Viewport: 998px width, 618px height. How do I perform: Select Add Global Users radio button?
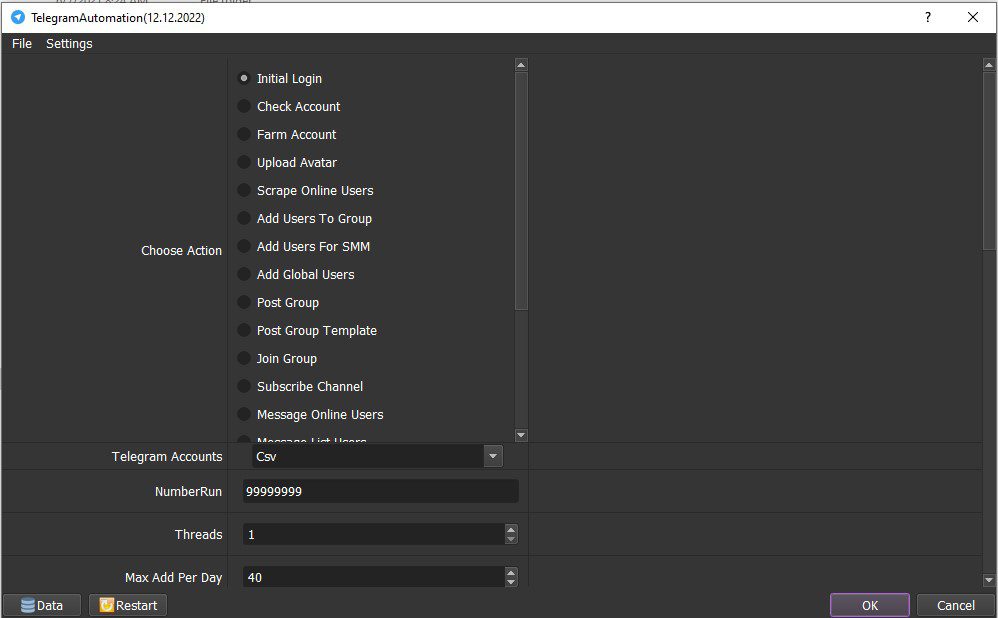pyautogui.click(x=296, y=274)
